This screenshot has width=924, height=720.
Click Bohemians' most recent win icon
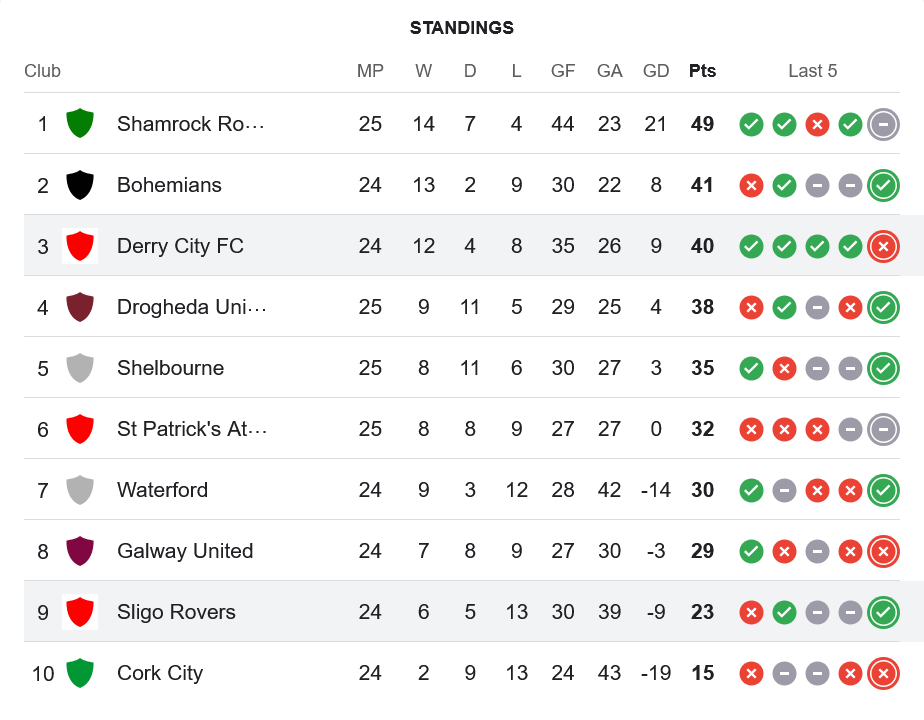click(x=883, y=185)
